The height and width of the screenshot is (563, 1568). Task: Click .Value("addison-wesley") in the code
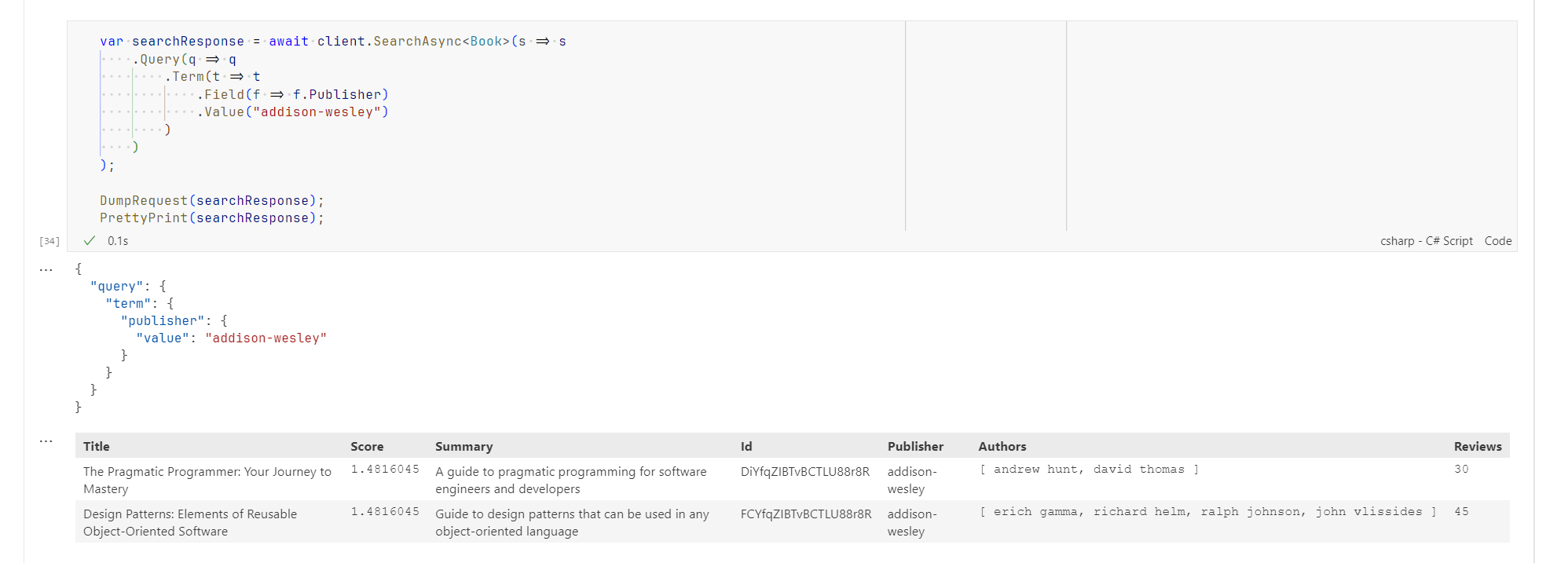pos(293,112)
